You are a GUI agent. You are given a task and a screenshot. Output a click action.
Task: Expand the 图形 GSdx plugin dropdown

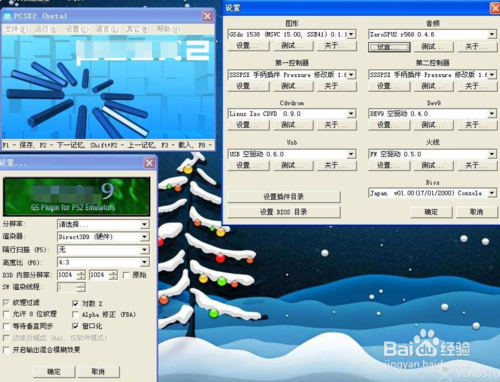(x=351, y=34)
